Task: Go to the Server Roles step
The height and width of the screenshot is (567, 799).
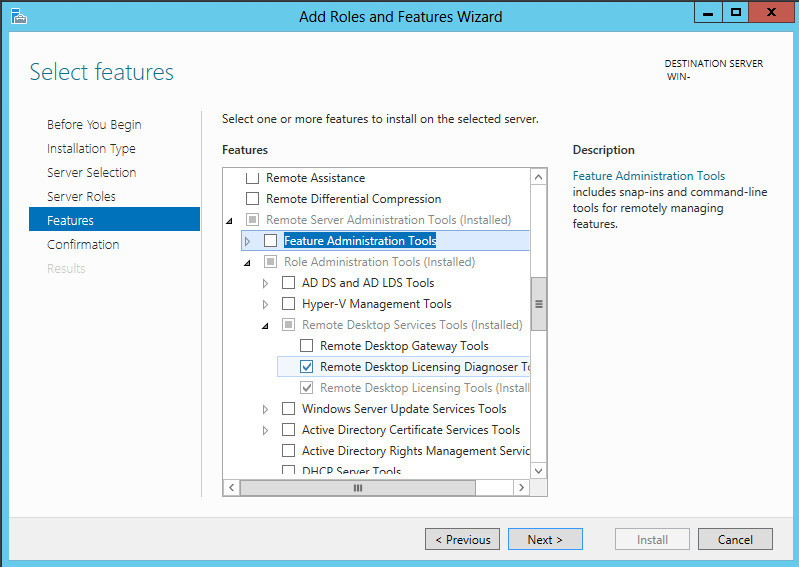Action: [x=81, y=196]
